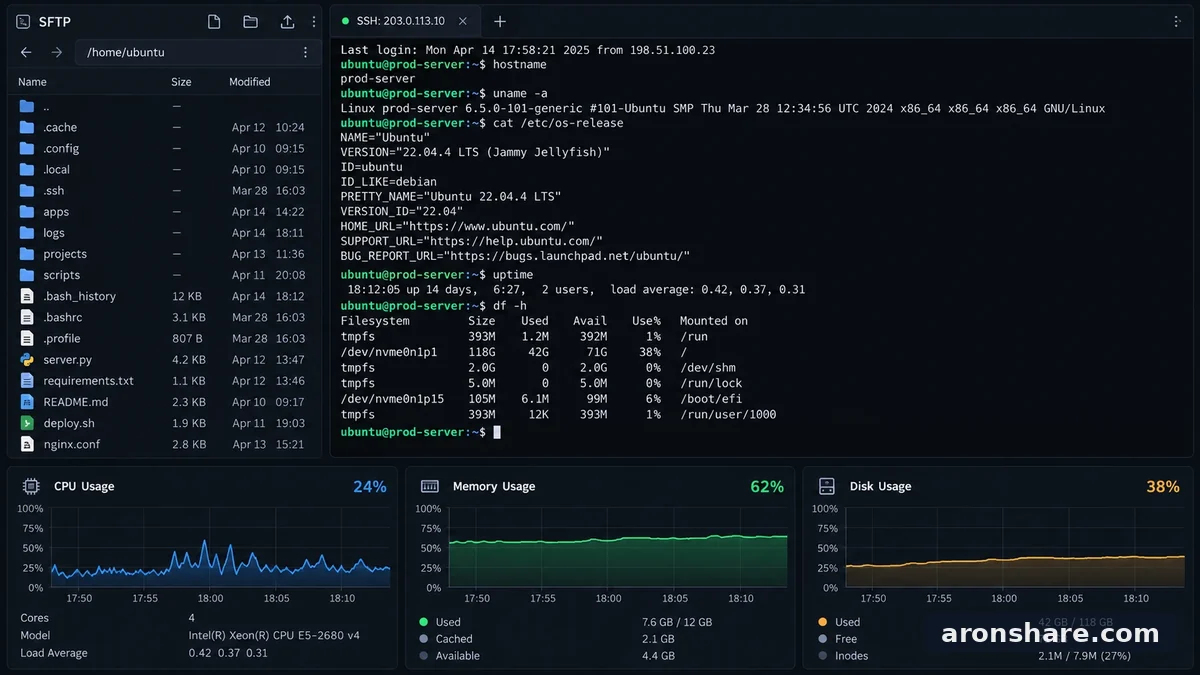
Task: Click the Cached legend entry in Memory
Action: [453, 639]
